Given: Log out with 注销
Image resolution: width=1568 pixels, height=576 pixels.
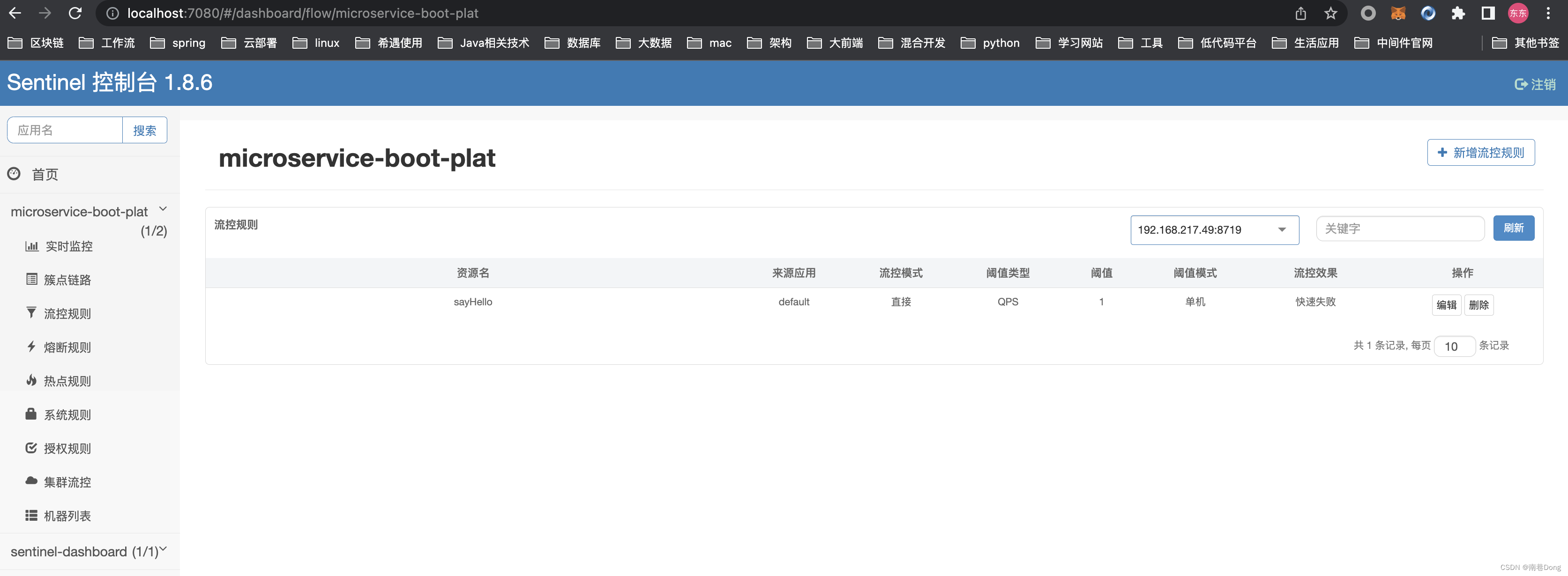Looking at the screenshot, I should point(1535,84).
